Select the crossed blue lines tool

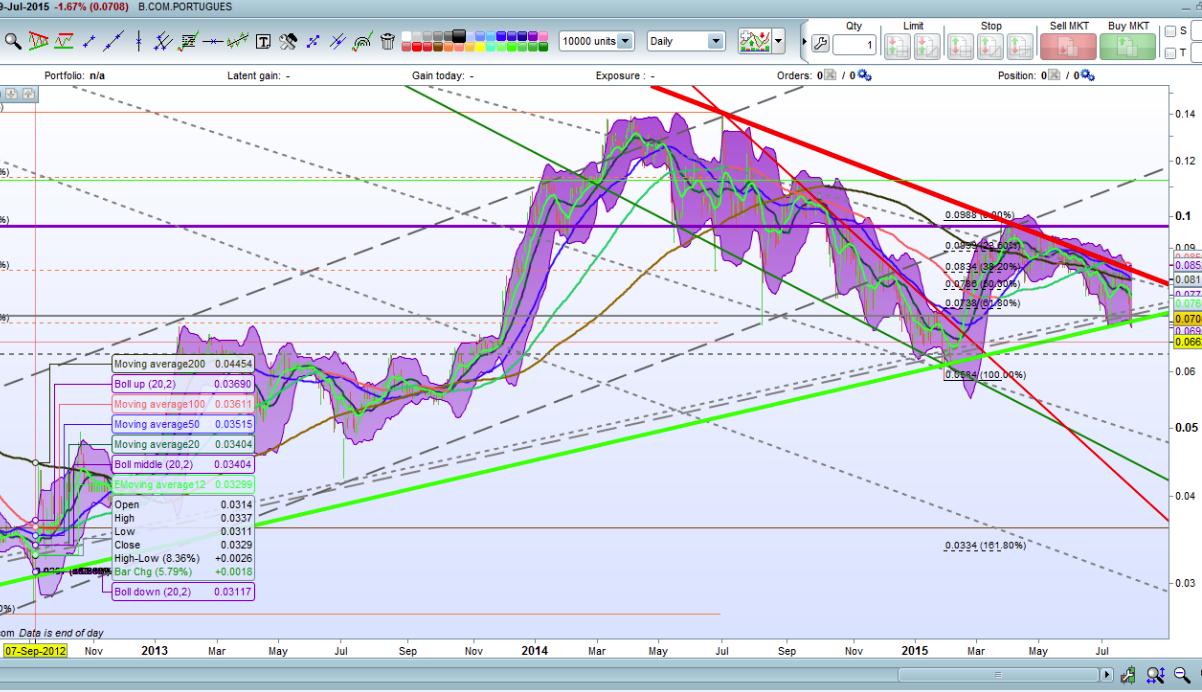338,41
